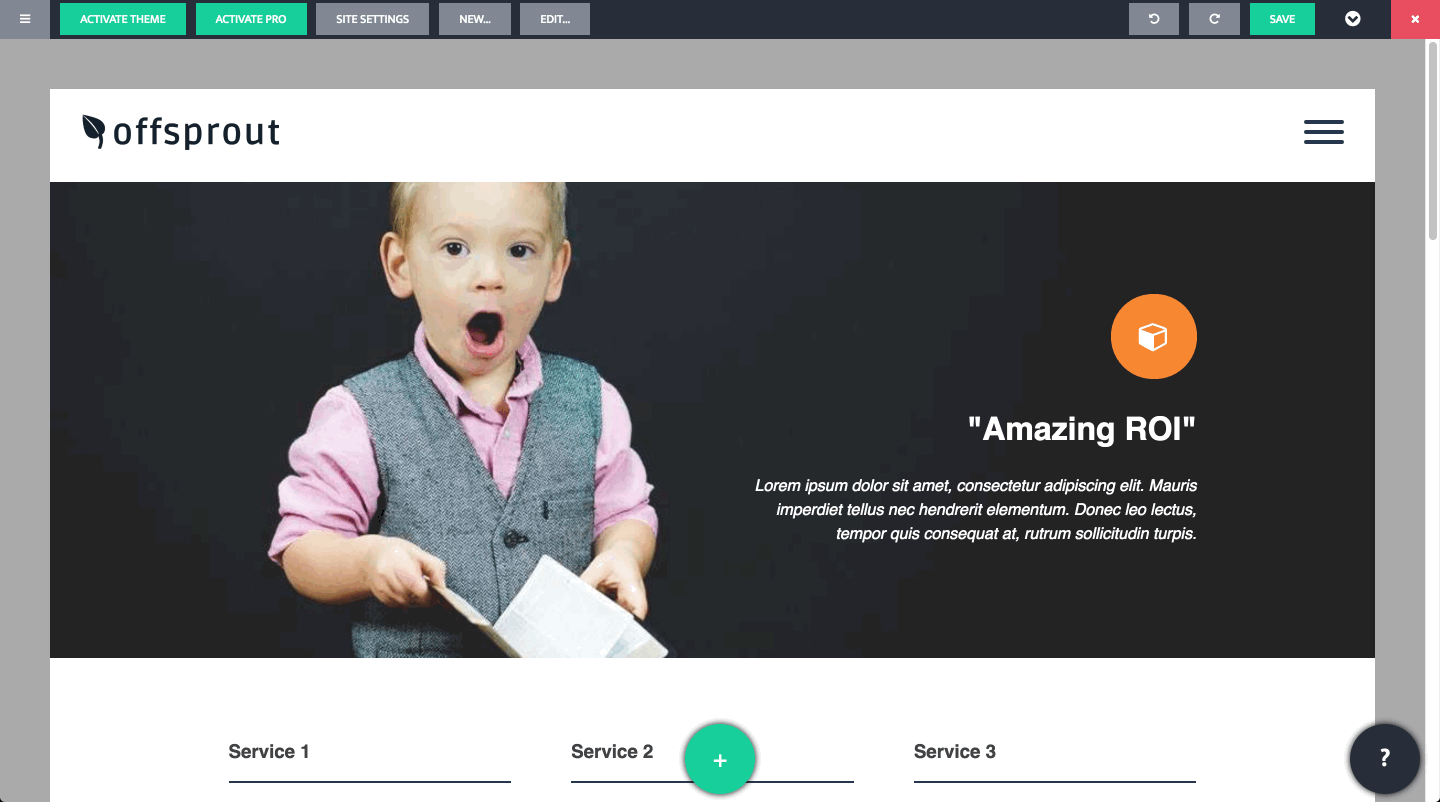Open the Edit... dropdown menu
The image size is (1440, 802).
click(555, 19)
